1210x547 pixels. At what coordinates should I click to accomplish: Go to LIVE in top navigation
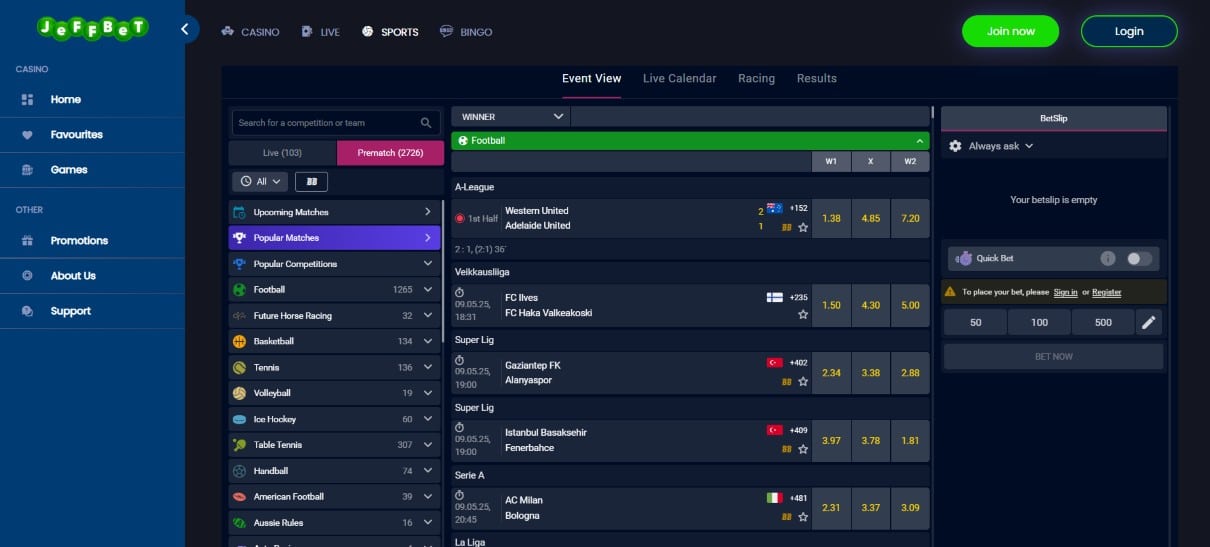320,32
